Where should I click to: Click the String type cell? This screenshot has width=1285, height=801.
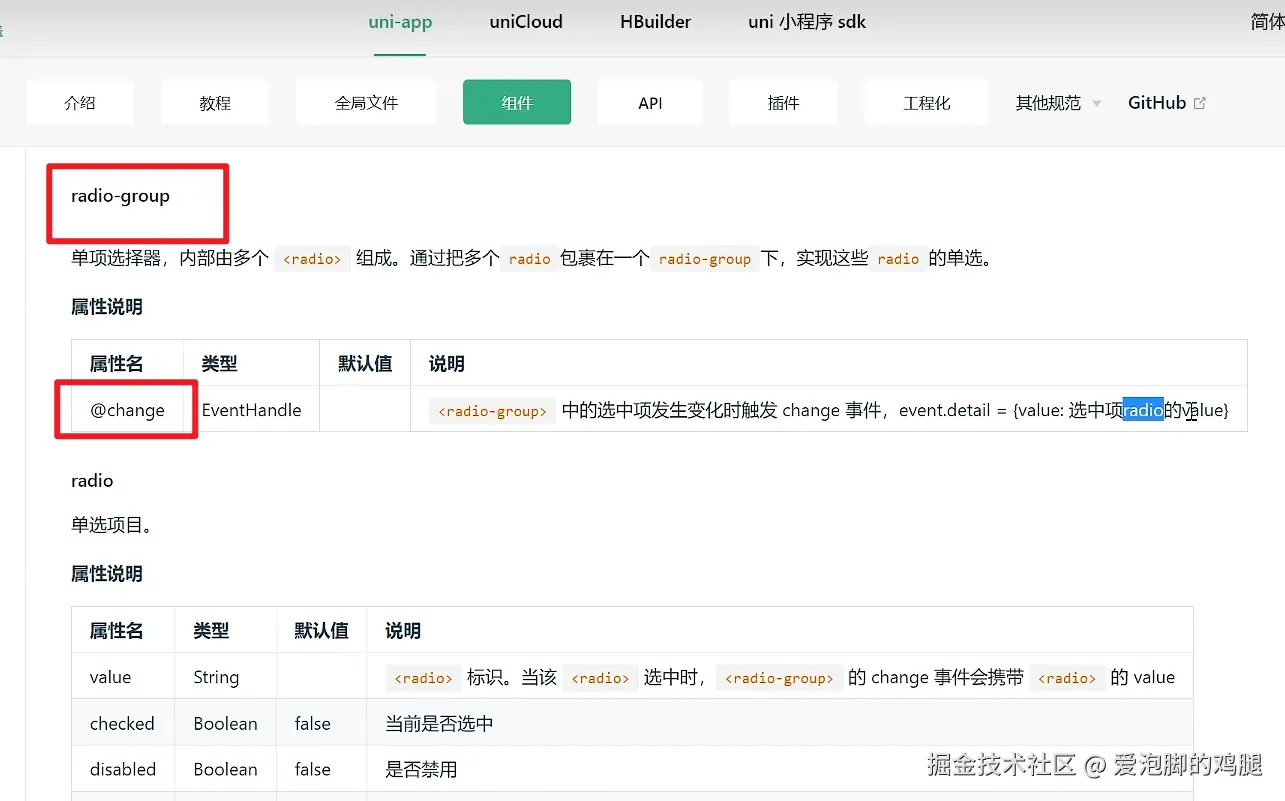click(225, 677)
